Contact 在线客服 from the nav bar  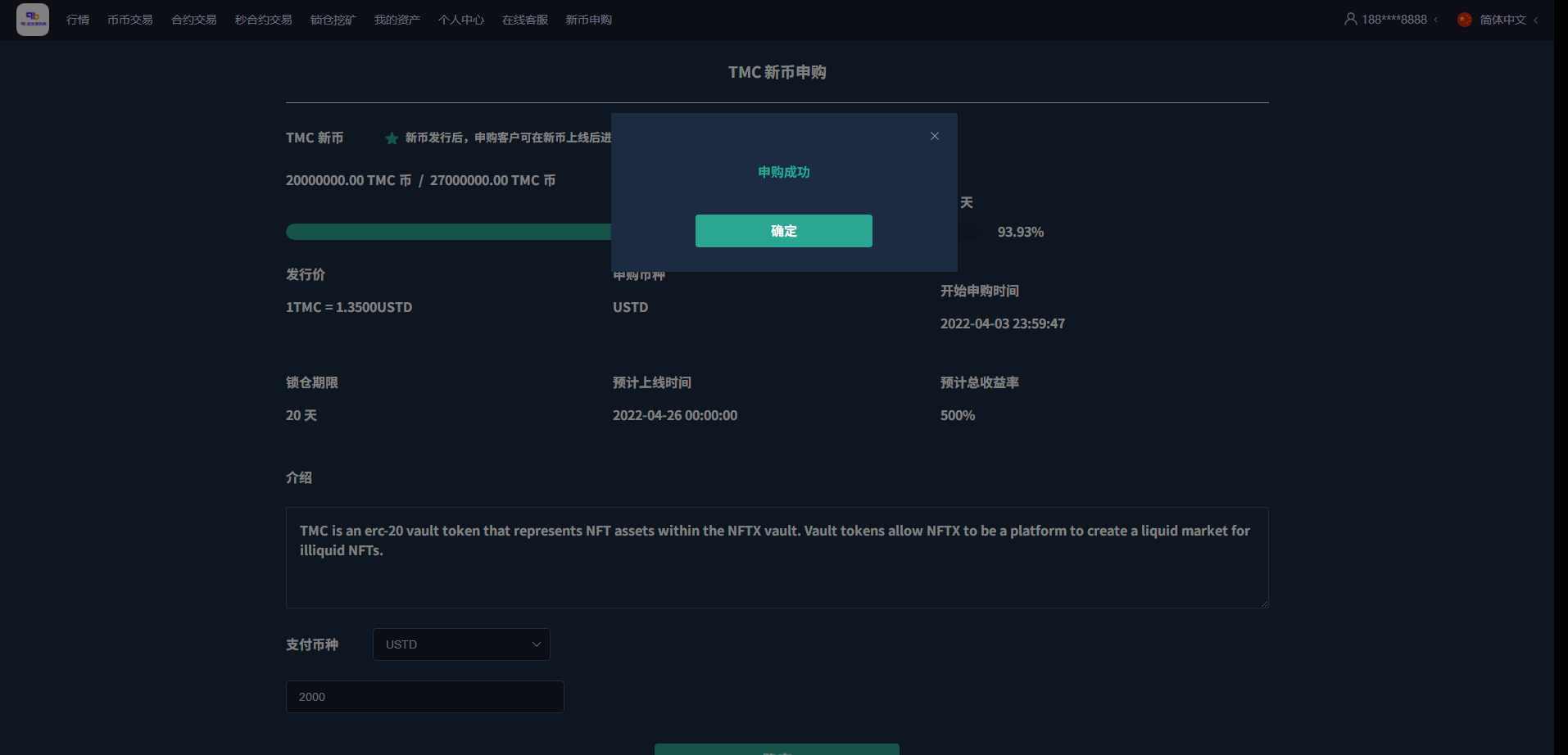(525, 20)
